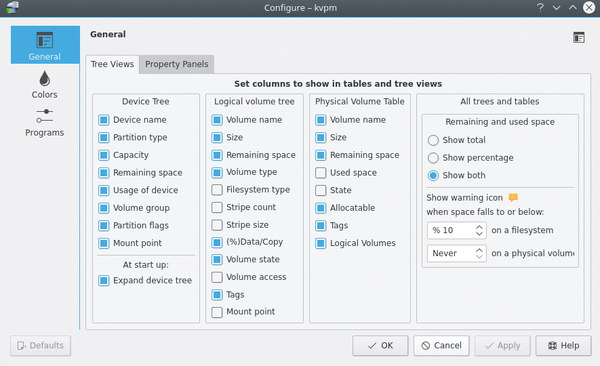
Task: Uncheck Remaining space in Device Tree
Action: tap(104, 173)
